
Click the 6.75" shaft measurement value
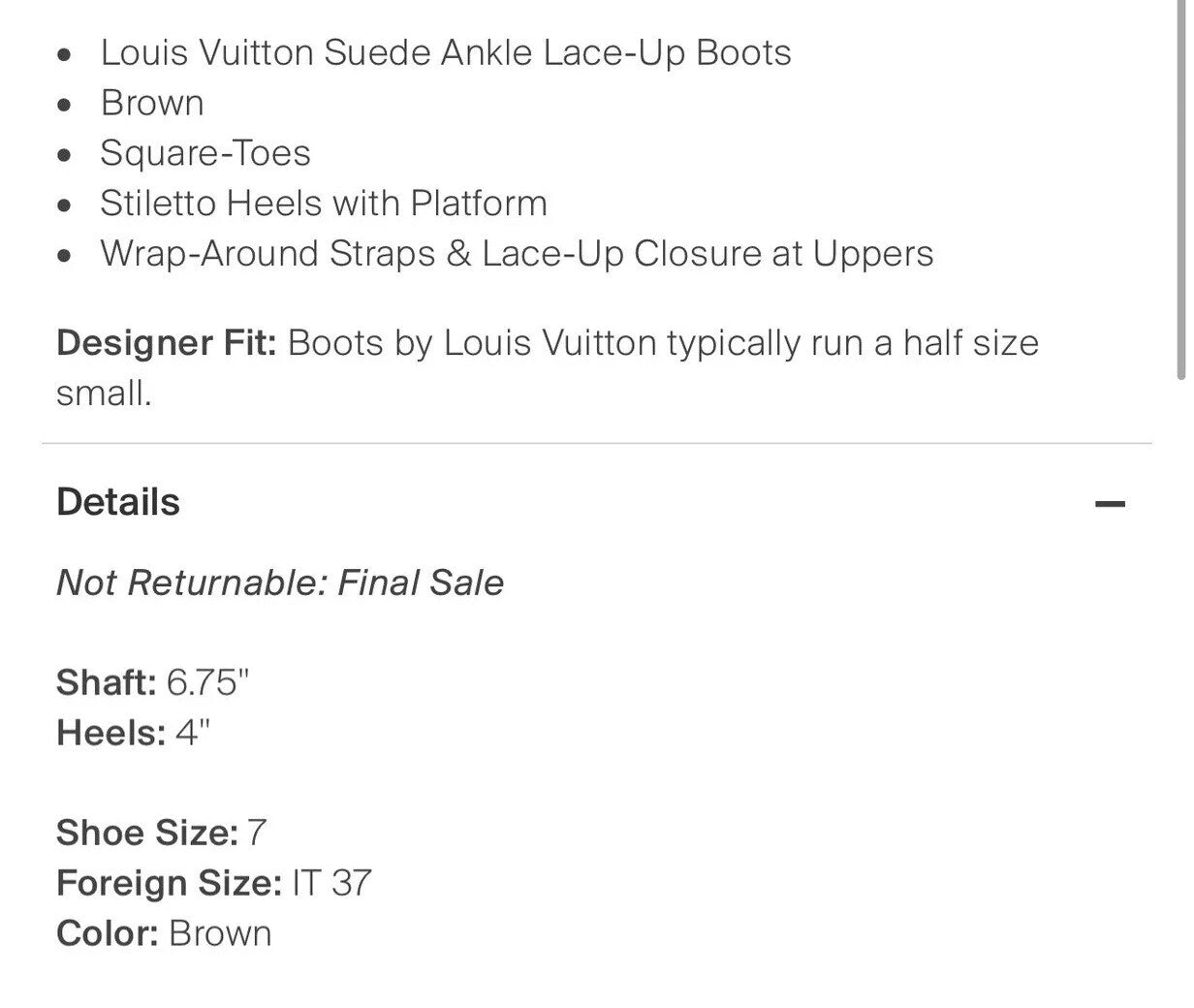(207, 682)
